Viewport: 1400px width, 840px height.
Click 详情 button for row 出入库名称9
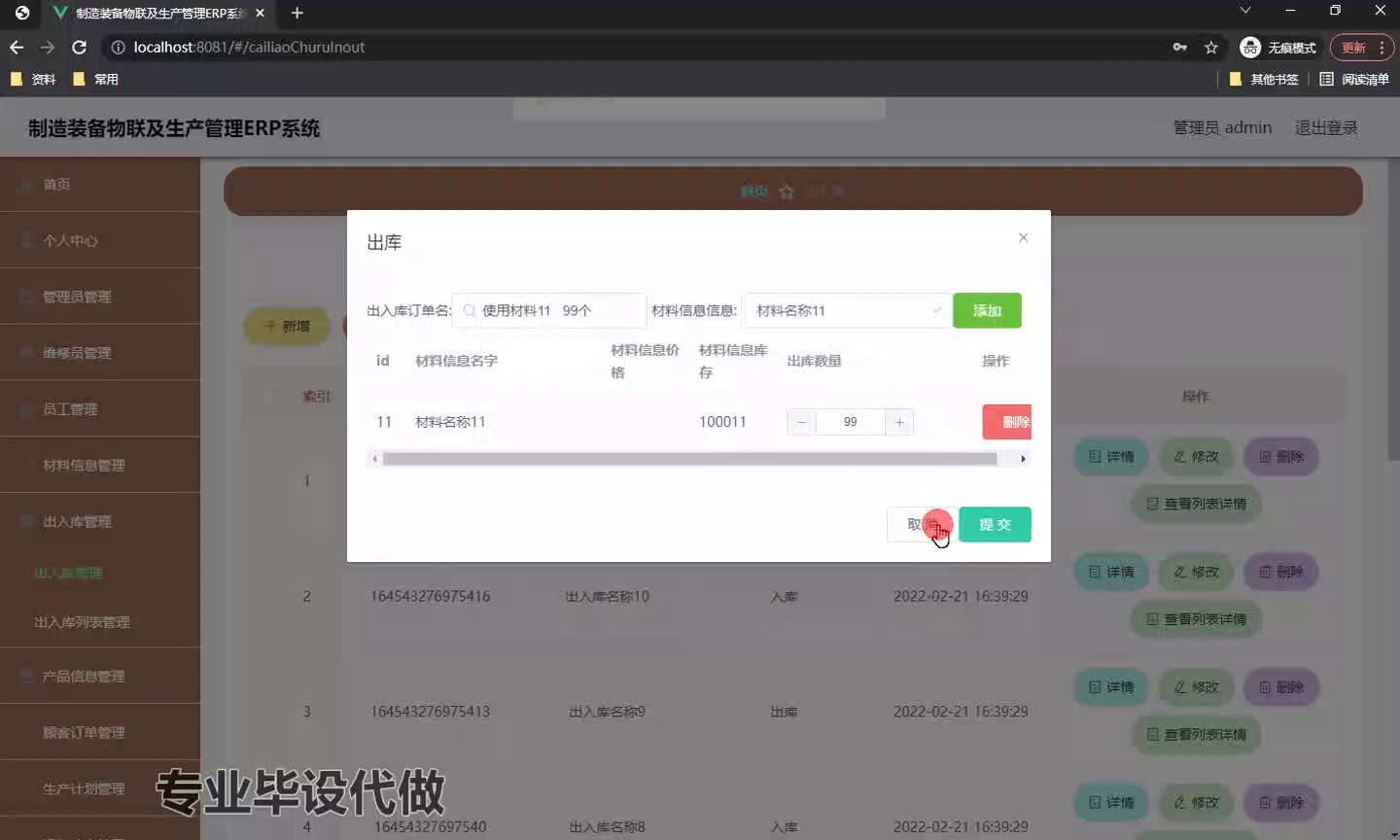(1110, 687)
